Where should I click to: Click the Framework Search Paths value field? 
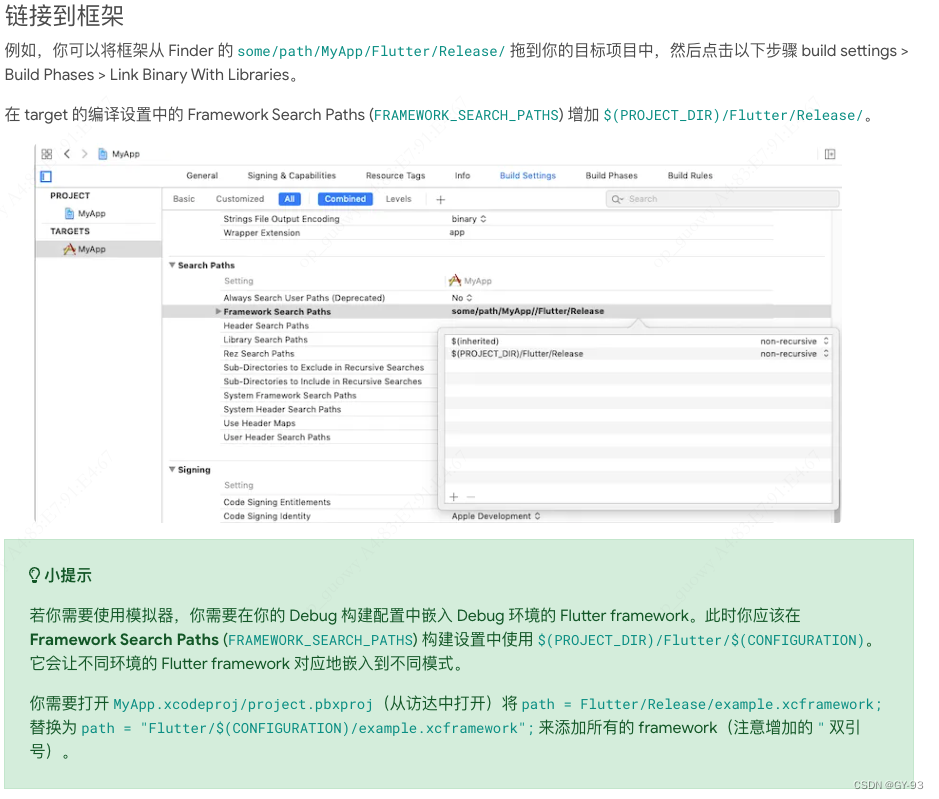[528, 311]
